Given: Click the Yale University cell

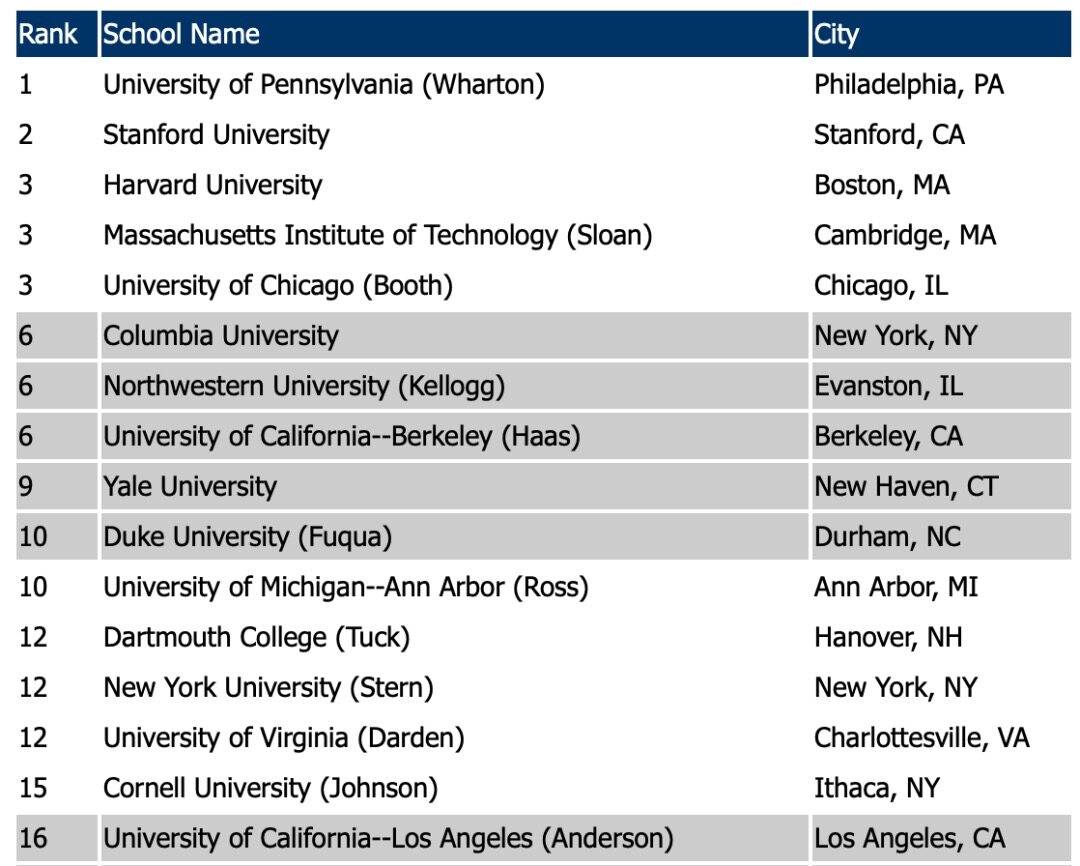Looking at the screenshot, I should (x=189, y=487).
